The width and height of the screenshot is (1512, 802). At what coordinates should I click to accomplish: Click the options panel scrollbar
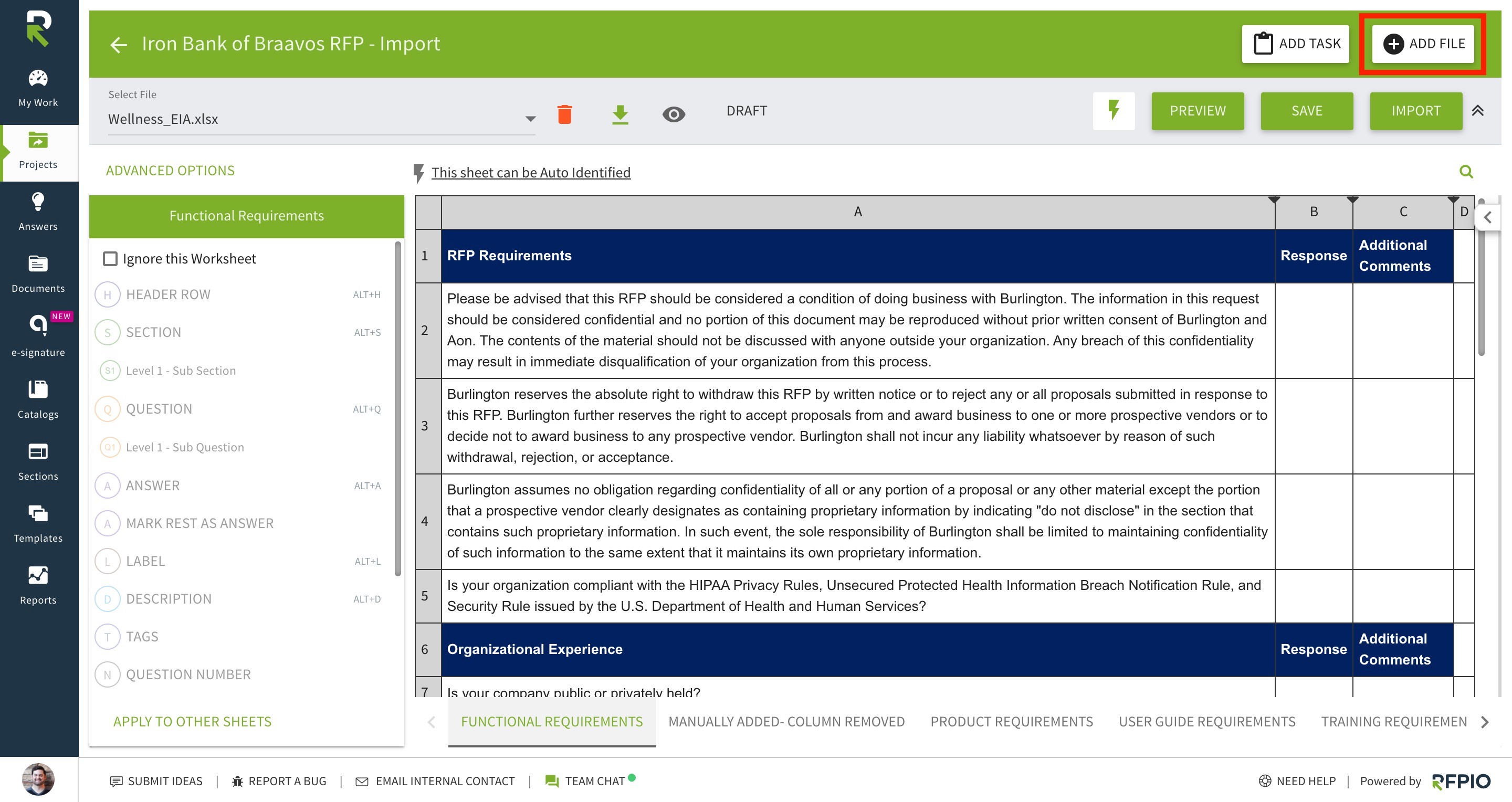point(397,408)
